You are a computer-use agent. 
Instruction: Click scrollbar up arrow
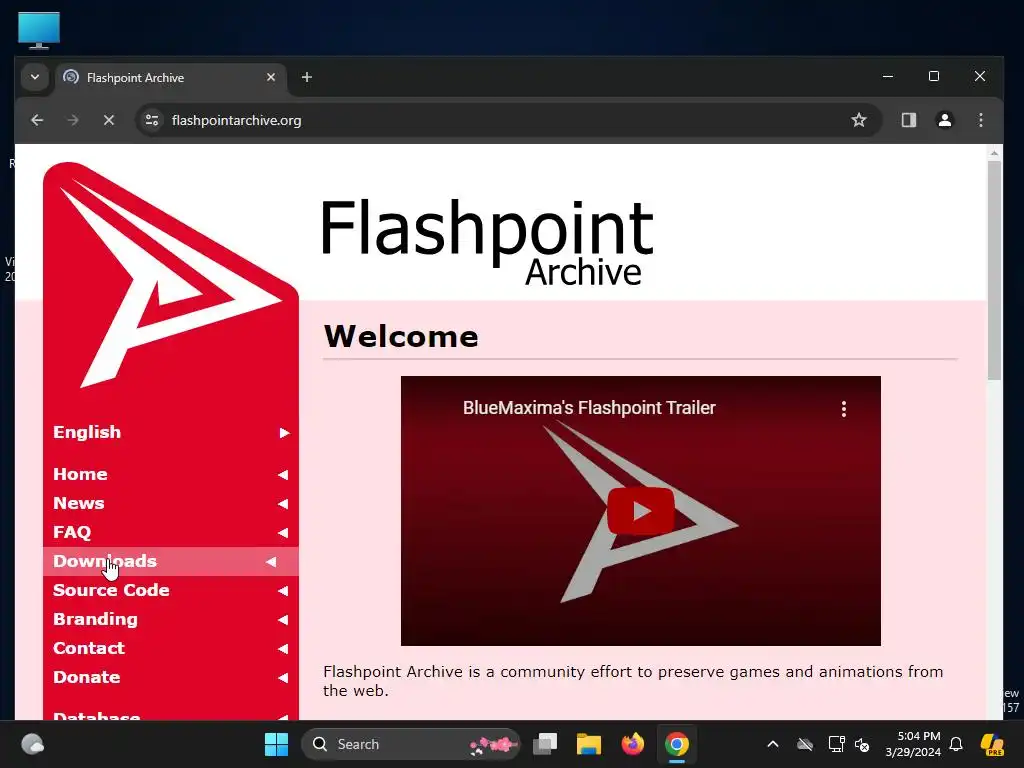point(994,153)
